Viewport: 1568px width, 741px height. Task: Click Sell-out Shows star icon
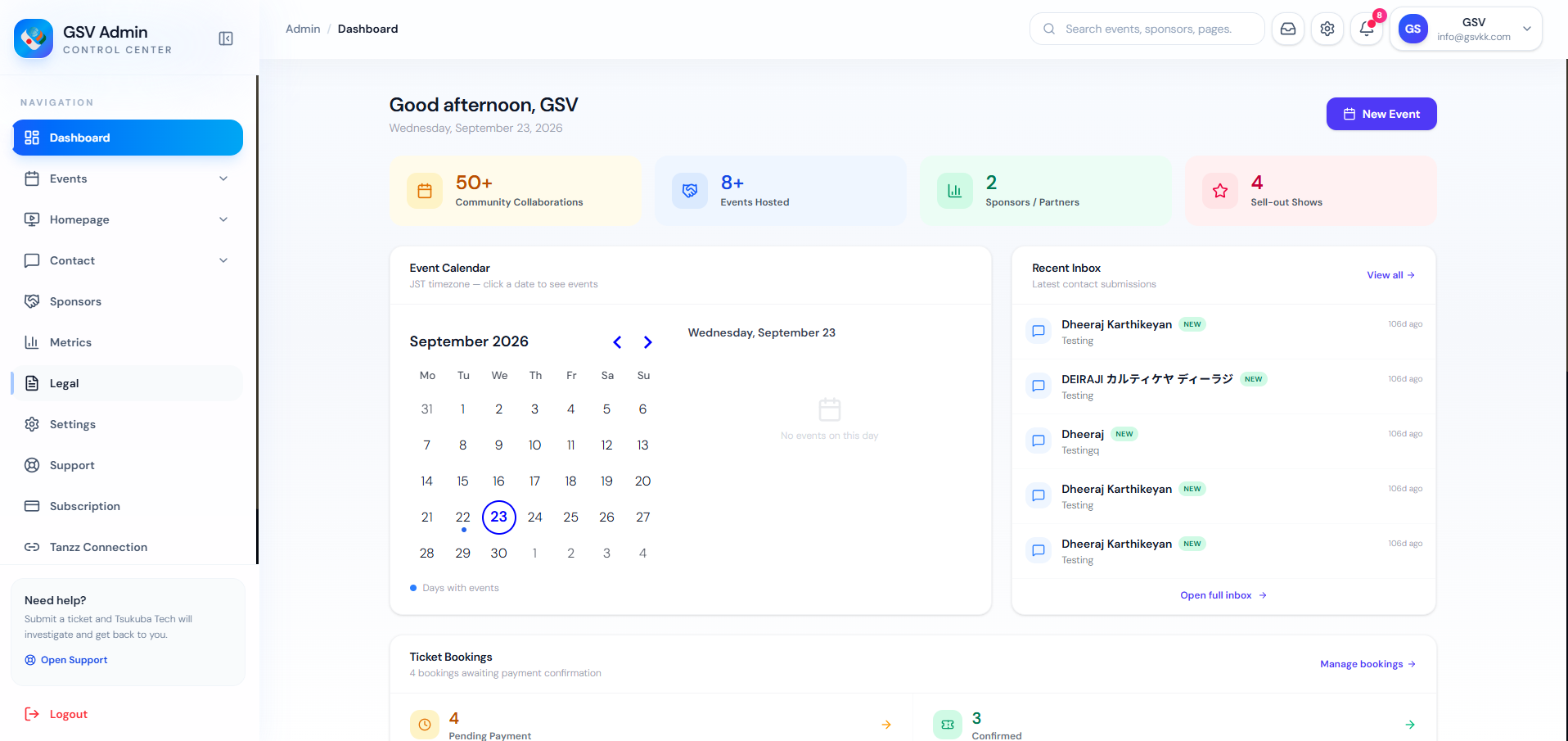(x=1220, y=191)
